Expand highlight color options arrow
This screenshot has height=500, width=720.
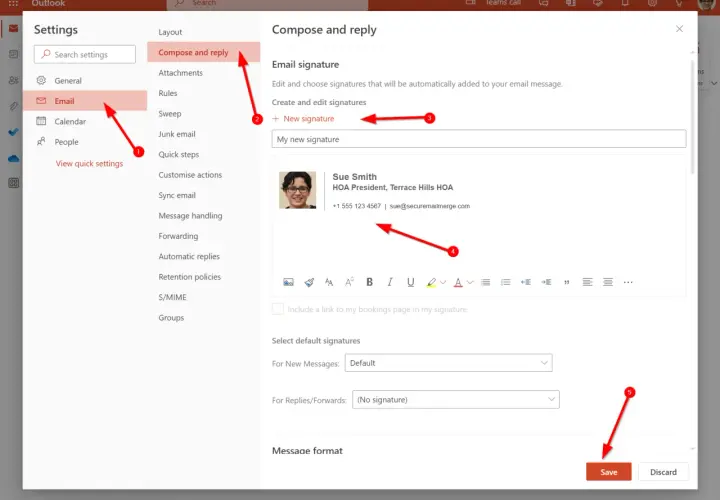click(x=443, y=282)
